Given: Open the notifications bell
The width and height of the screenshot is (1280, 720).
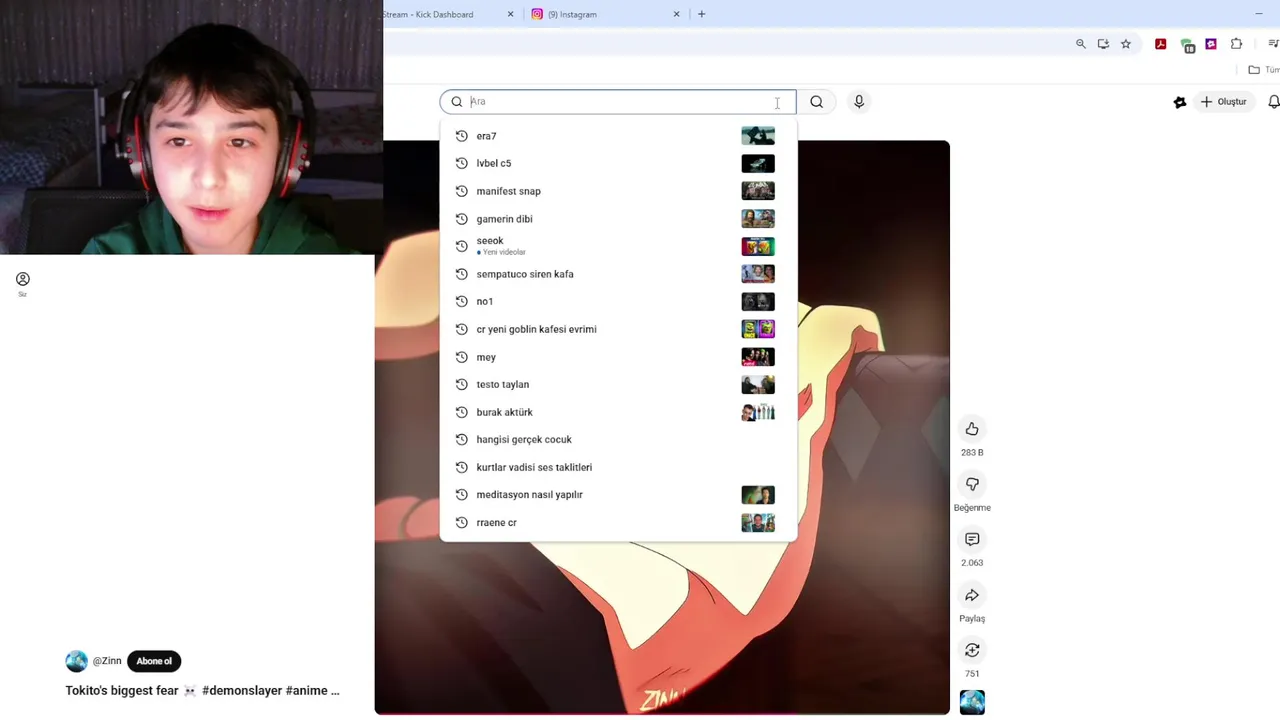Looking at the screenshot, I should [x=1273, y=101].
